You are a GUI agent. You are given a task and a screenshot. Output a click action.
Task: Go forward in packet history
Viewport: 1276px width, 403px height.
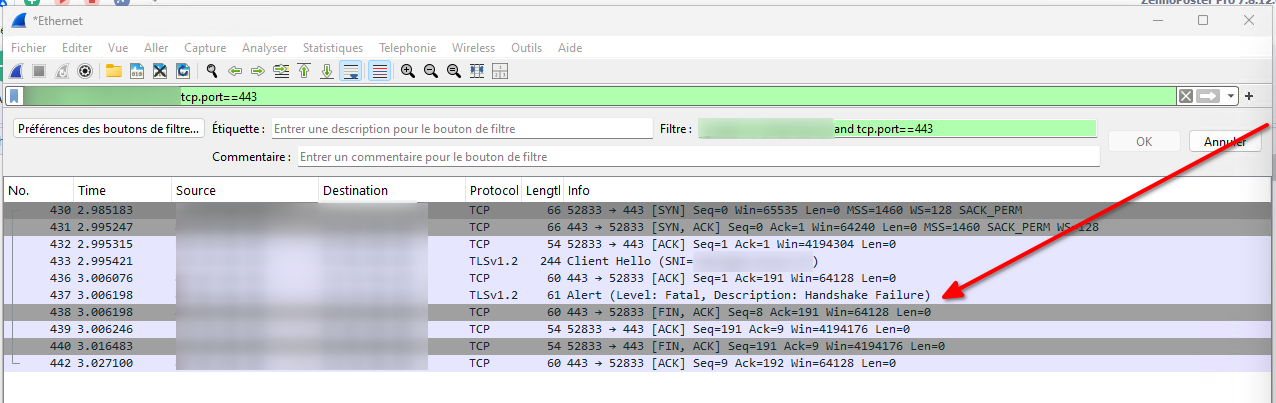[258, 71]
